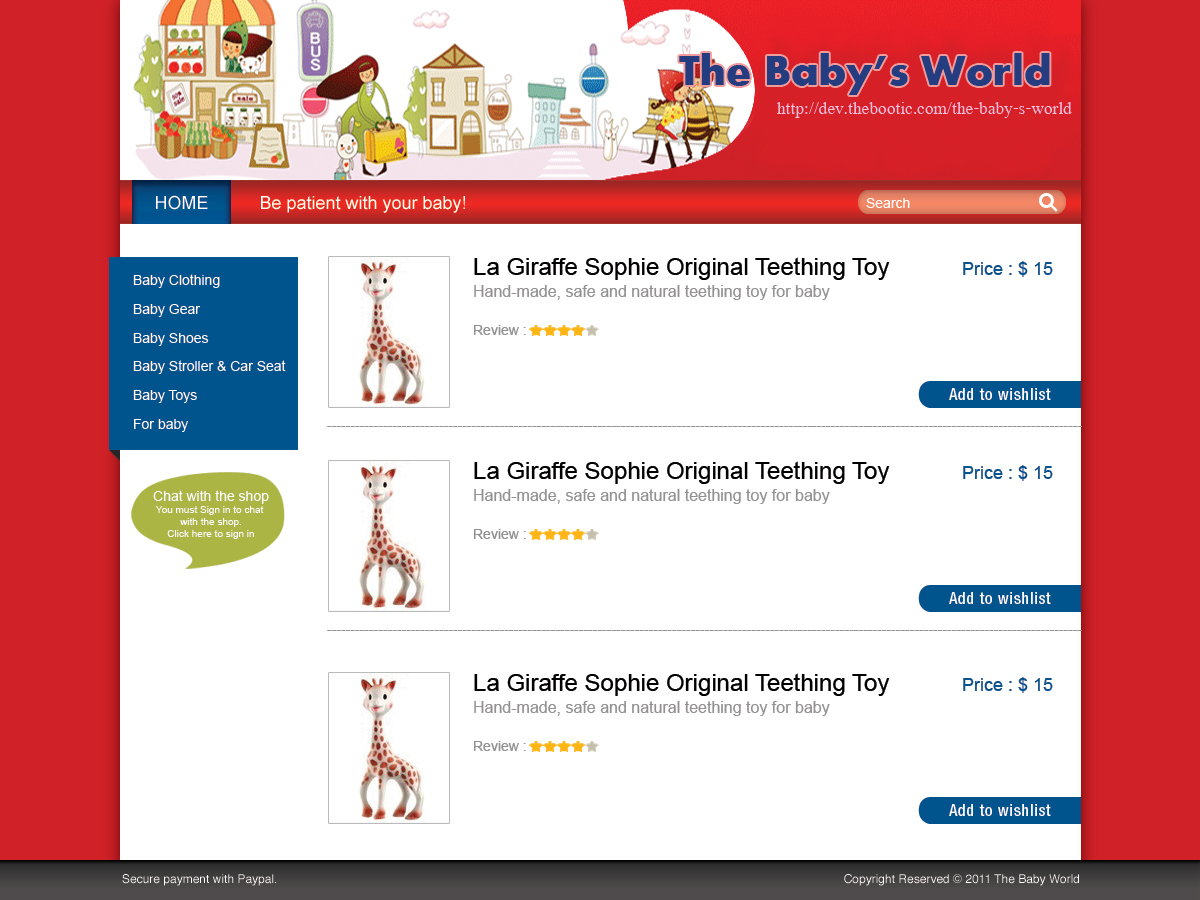Open the For baby category
This screenshot has width=1200, height=900.
[160, 424]
